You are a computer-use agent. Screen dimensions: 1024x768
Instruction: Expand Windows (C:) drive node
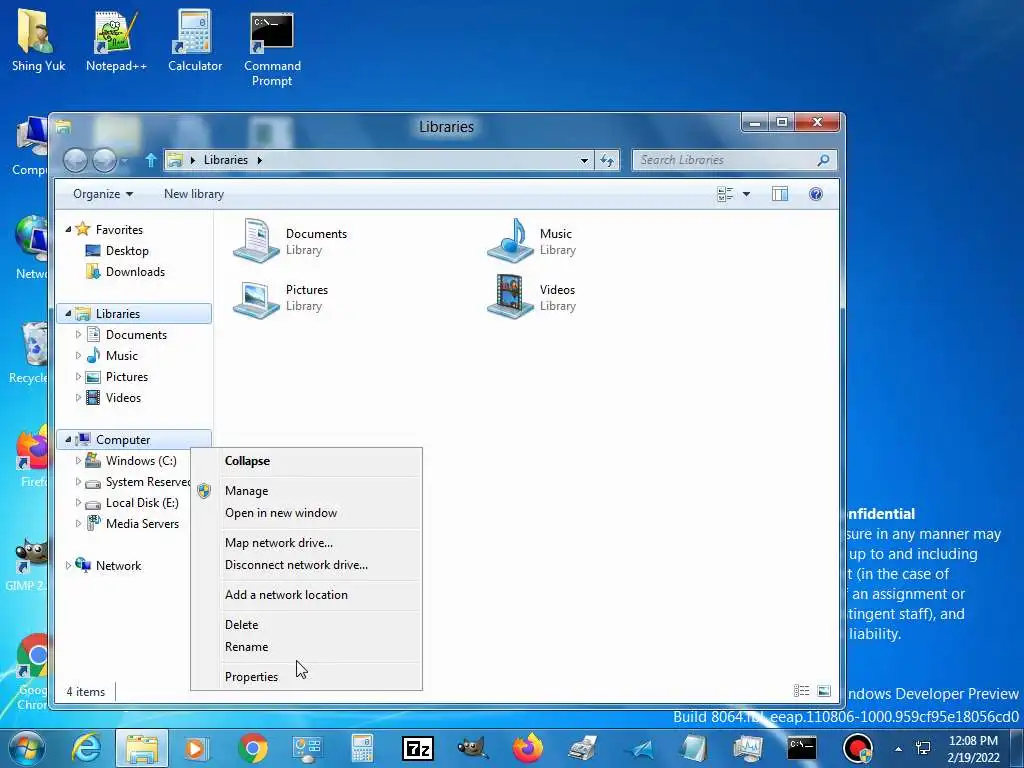pyautogui.click(x=78, y=460)
